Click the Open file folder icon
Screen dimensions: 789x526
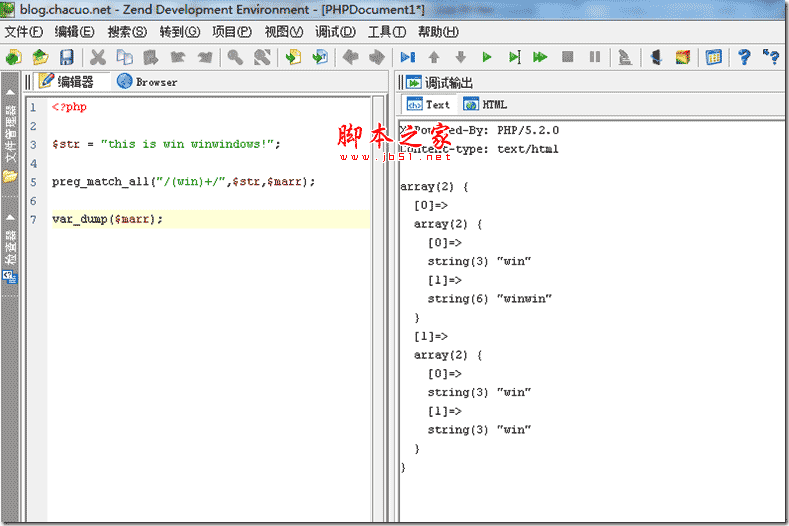pyautogui.click(x=40, y=57)
